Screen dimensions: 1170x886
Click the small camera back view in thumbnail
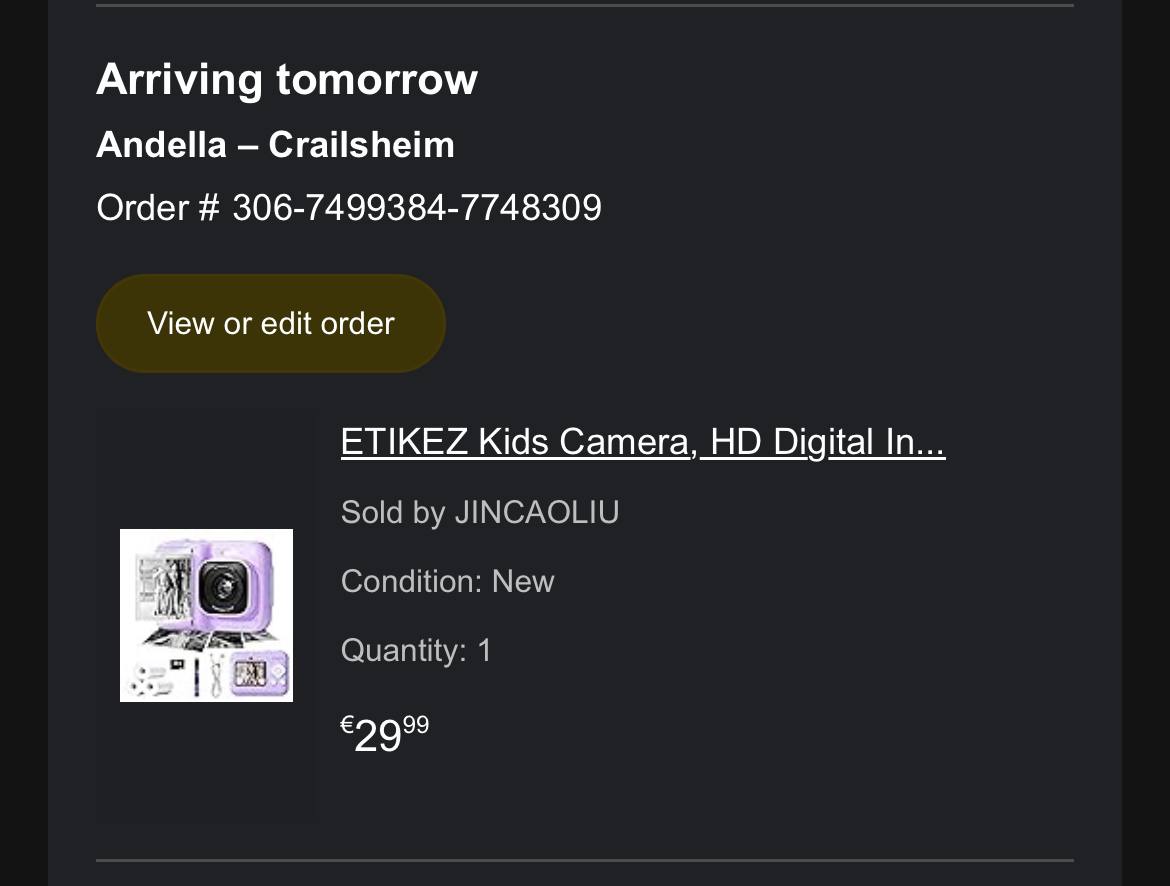[x=258, y=673]
